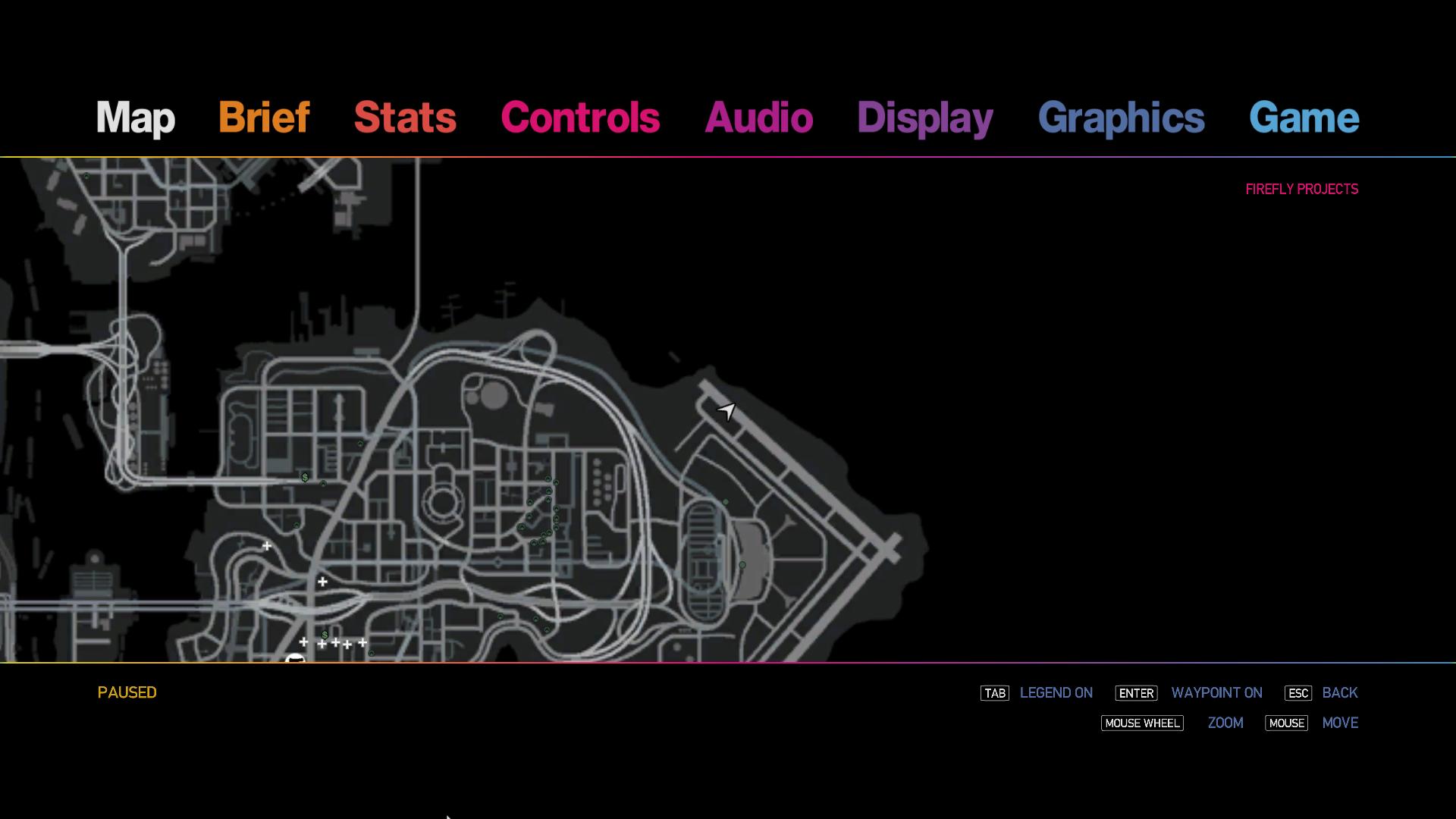This screenshot has width=1456, height=819.
Task: Click the PAUSED status text
Action: coord(127,692)
